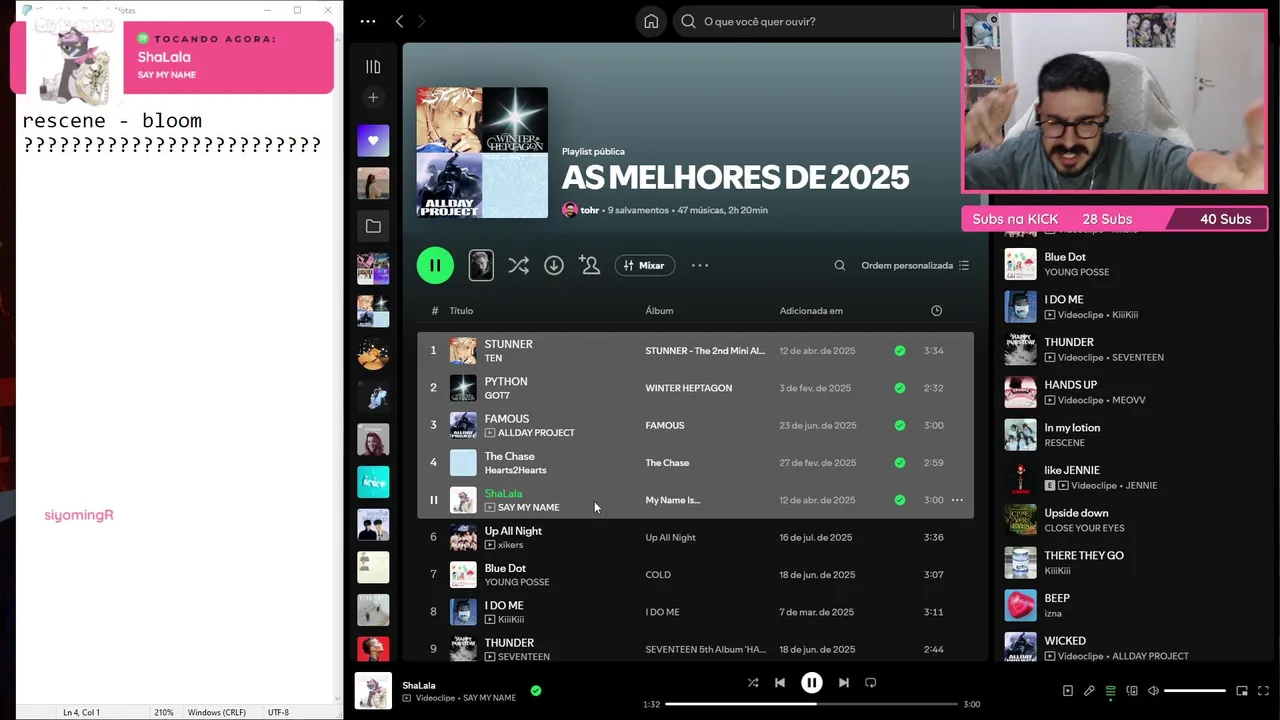The height and width of the screenshot is (720, 1280).
Task: Toggle repeat in the player bar
Action: pyautogui.click(x=871, y=683)
